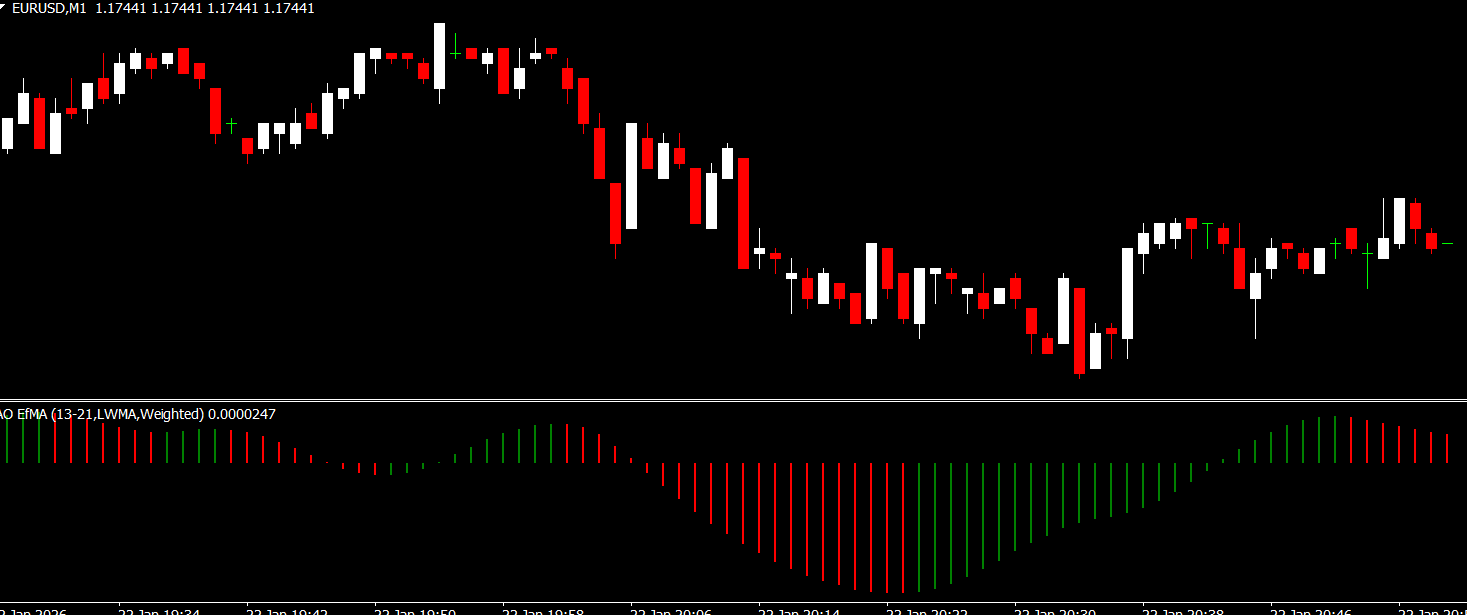Click the last red histogram bar at far right
This screenshot has height=615, width=1467.
pos(1447,448)
